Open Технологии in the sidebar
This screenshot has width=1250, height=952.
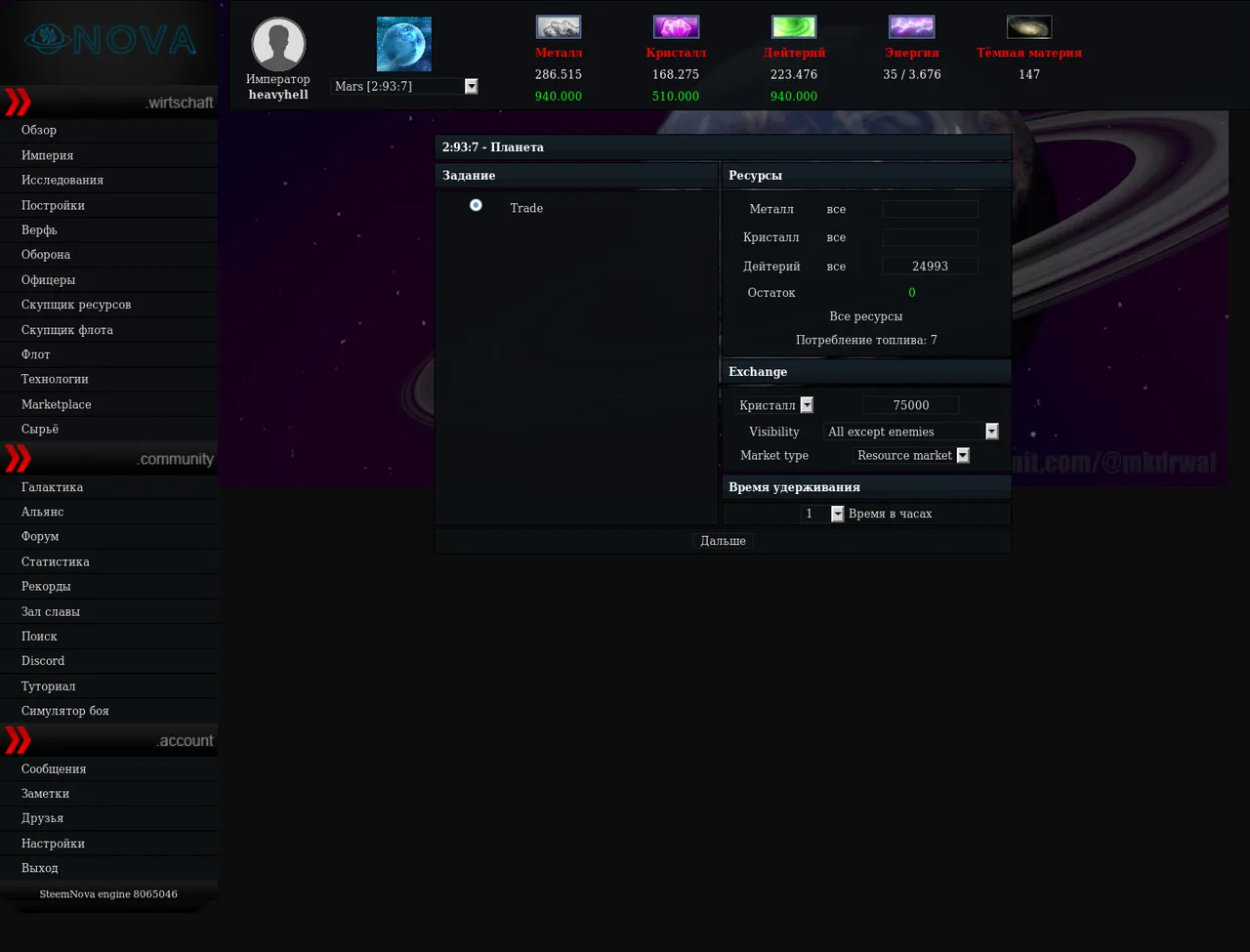(x=108, y=379)
